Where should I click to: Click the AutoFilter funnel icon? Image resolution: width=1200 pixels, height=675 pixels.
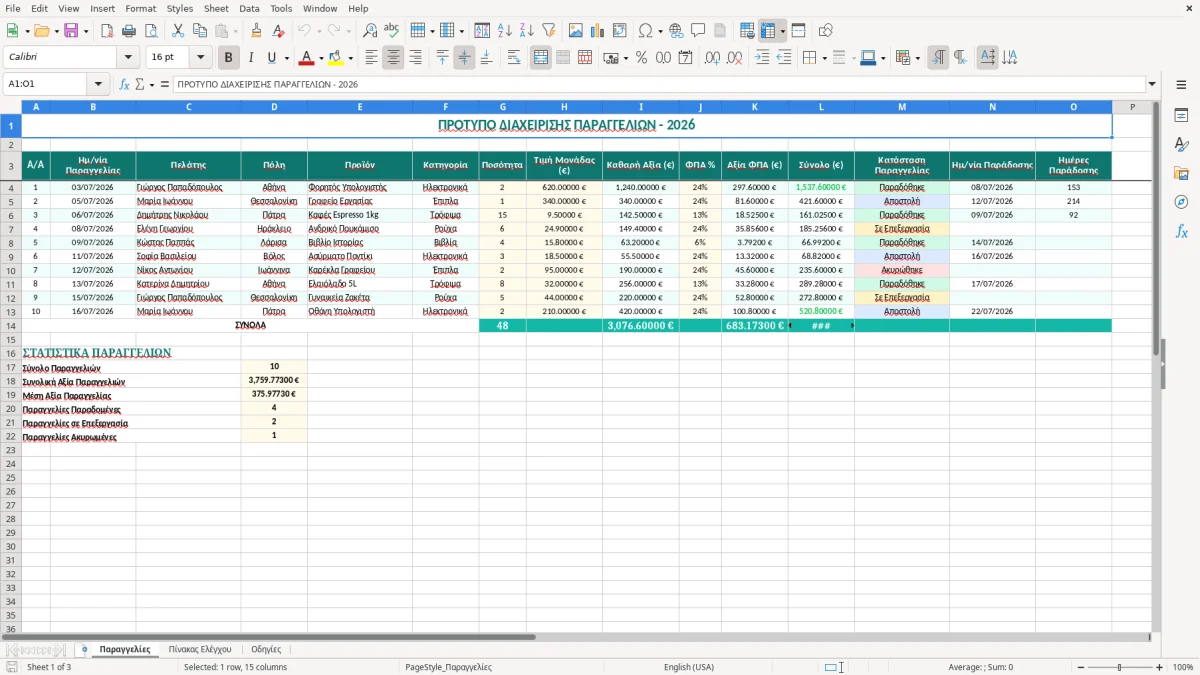tap(548, 31)
